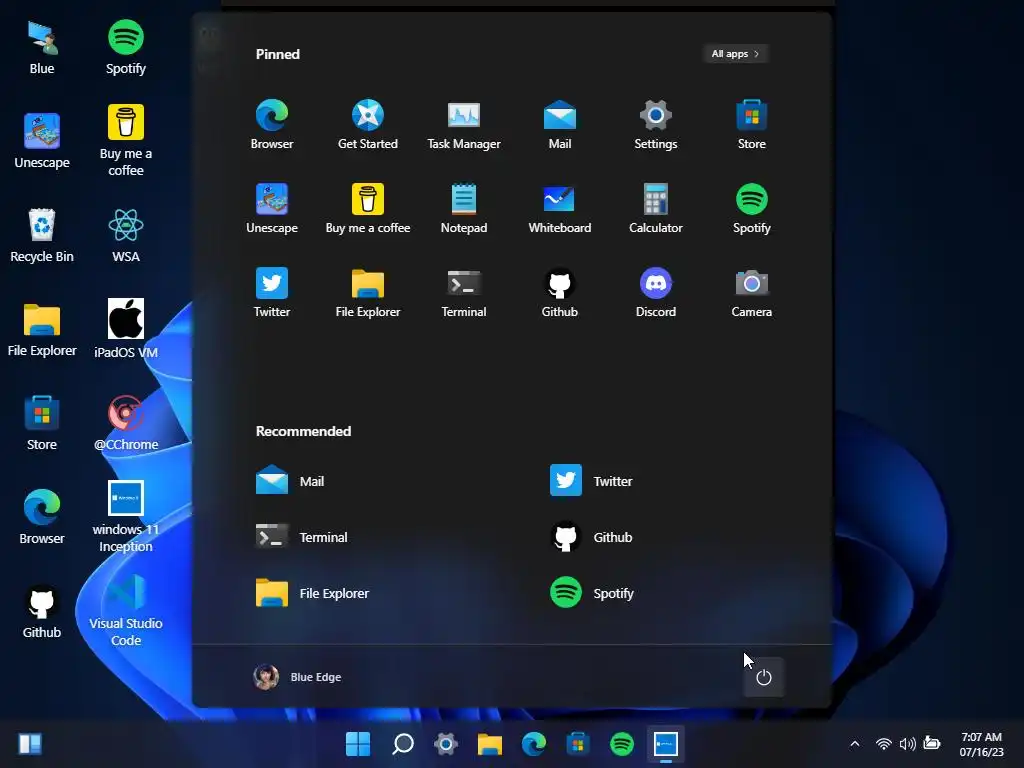This screenshot has width=1024, height=768.
Task: Select the Github desktop shortcut
Action: point(42,611)
